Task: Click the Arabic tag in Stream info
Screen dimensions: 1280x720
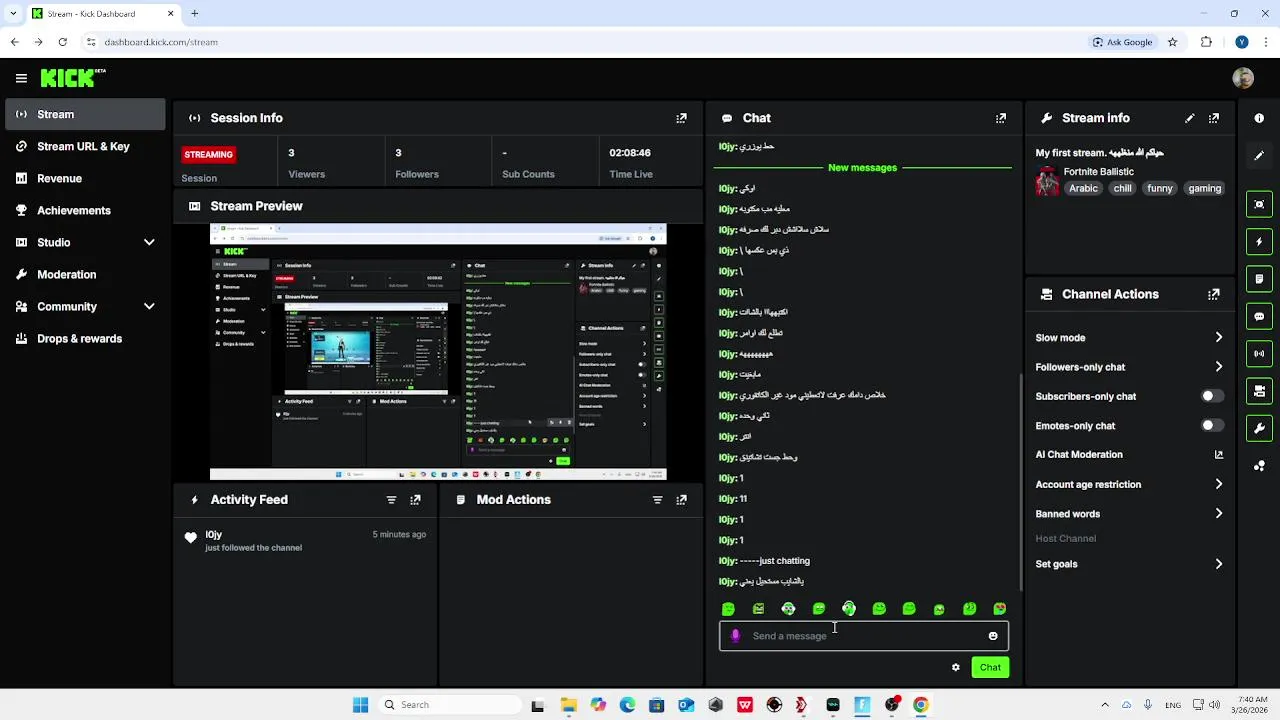Action: [1083, 188]
